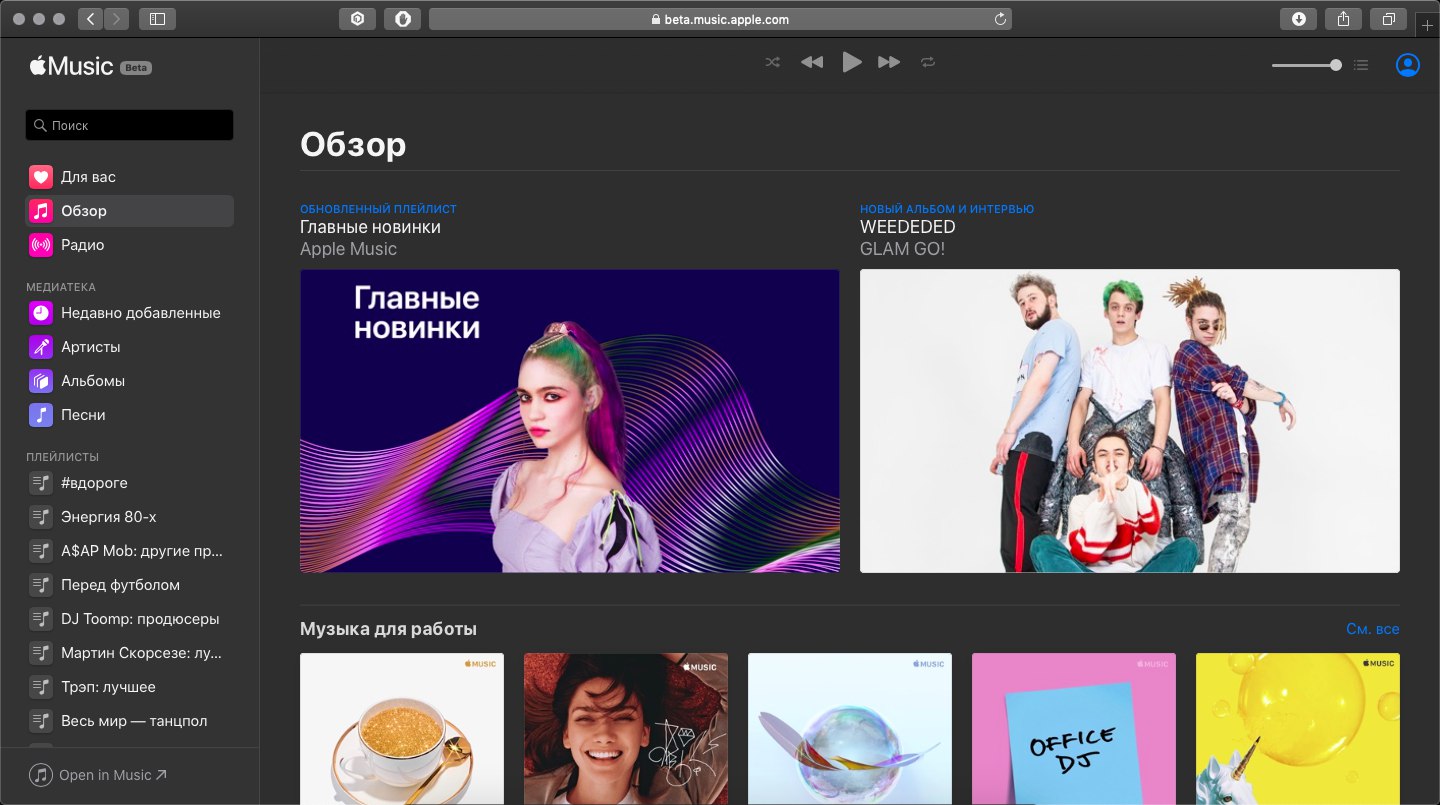The height and width of the screenshot is (805, 1440).
Task: Open Safari downloads icon
Action: (x=1298, y=18)
